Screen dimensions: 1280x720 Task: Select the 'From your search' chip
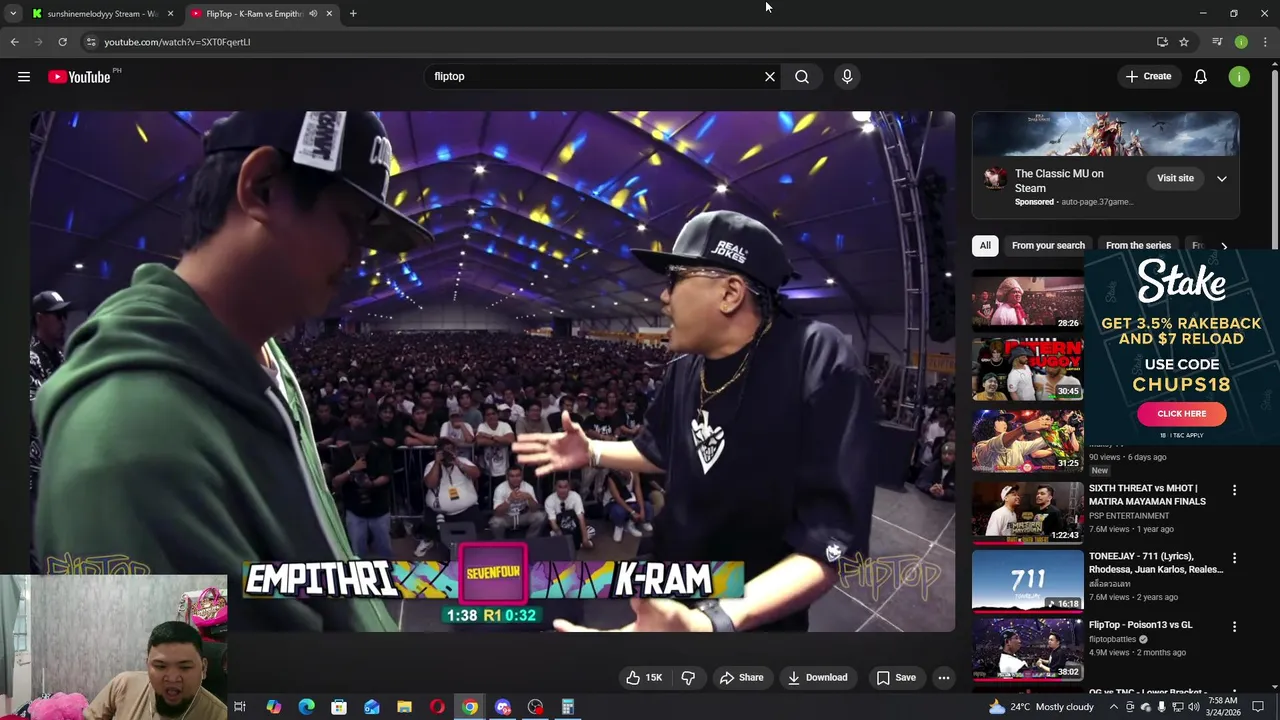[1048, 246]
